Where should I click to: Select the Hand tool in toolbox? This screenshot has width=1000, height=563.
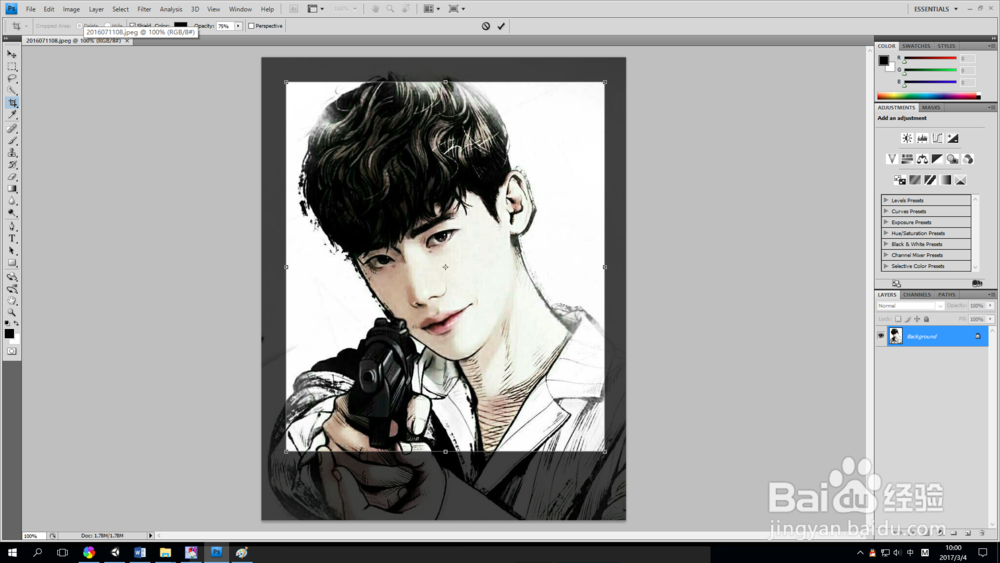pyautogui.click(x=11, y=300)
